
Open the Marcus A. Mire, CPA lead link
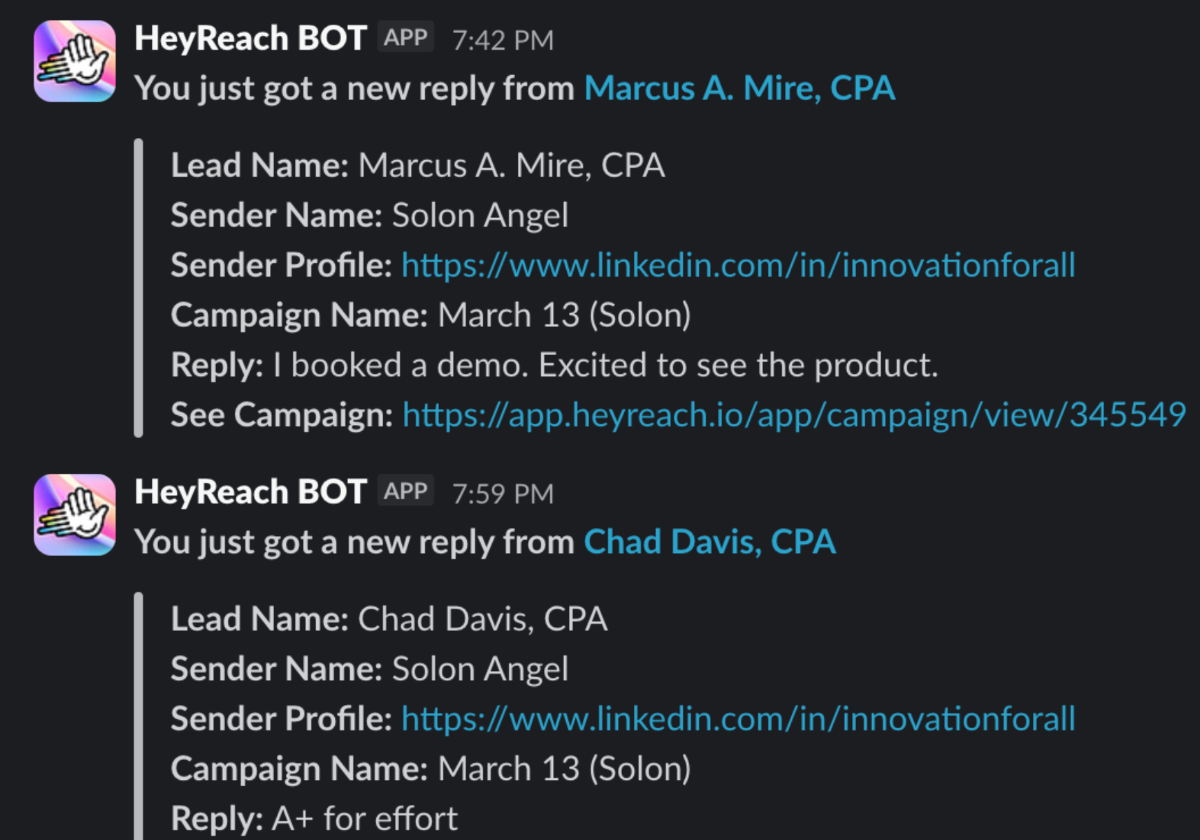[739, 88]
